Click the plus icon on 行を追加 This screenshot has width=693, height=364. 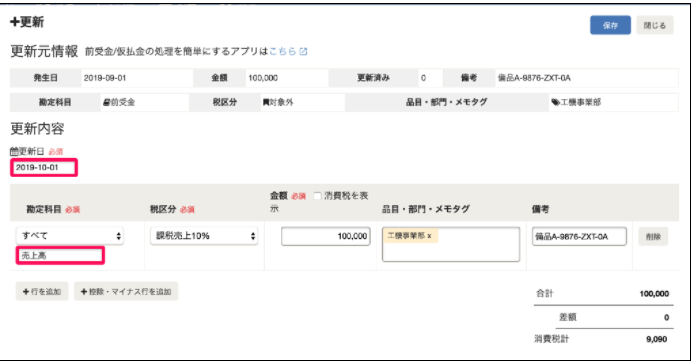[x=26, y=292]
